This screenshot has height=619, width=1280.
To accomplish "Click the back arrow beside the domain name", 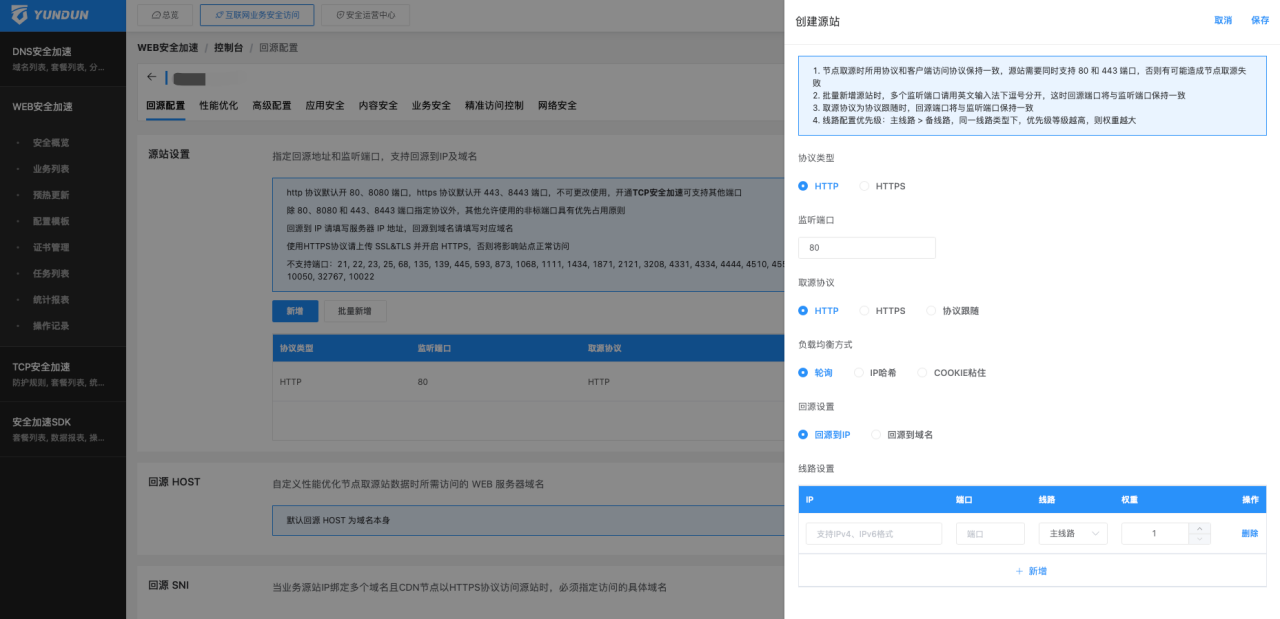I will (x=152, y=77).
